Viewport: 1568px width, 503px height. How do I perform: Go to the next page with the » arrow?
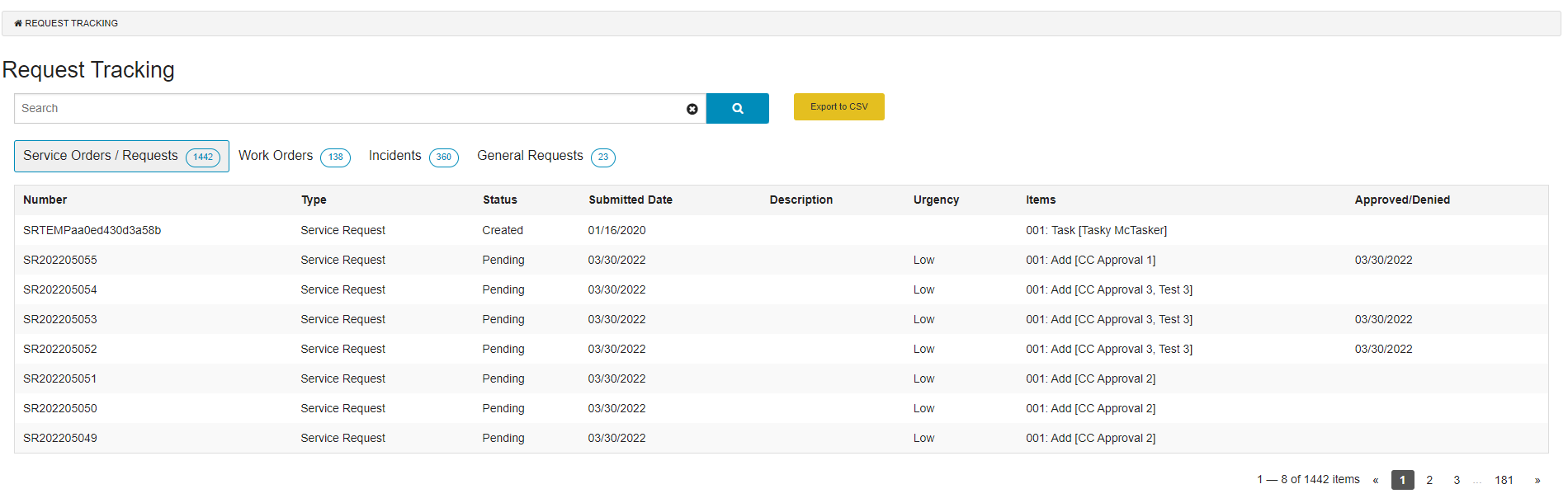pos(1537,480)
